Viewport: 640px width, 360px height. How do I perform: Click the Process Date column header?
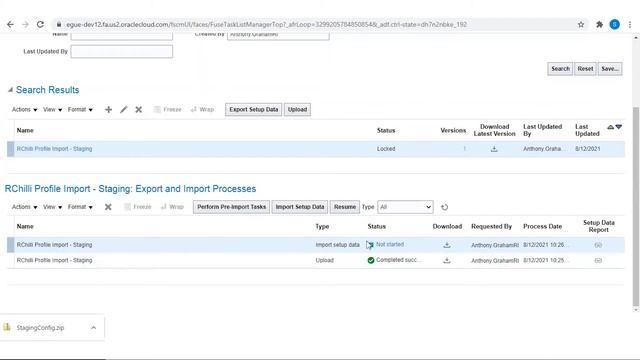[542, 227]
